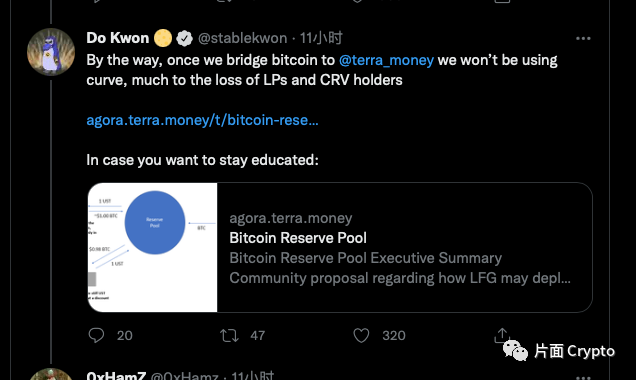Open the agora.terra.money/t/bitcoin-rese... link
The width and height of the screenshot is (636, 380).
click(202, 120)
